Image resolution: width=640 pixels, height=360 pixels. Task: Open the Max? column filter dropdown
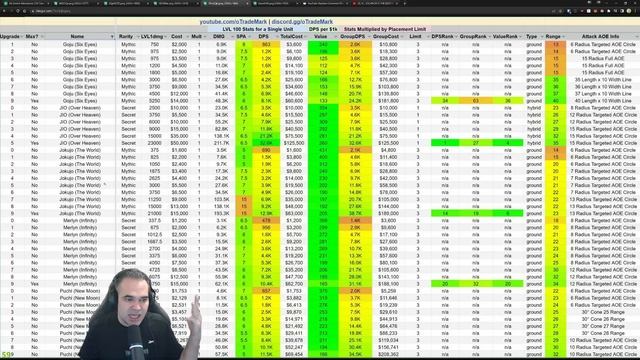coord(42,37)
